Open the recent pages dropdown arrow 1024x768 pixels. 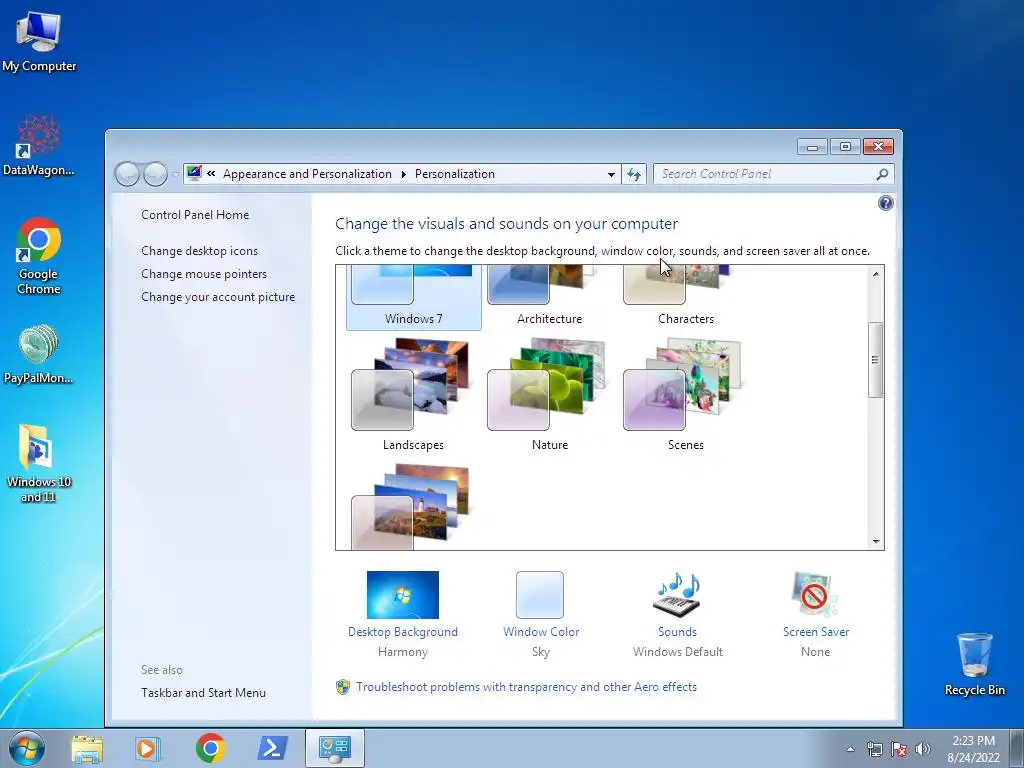(175, 174)
